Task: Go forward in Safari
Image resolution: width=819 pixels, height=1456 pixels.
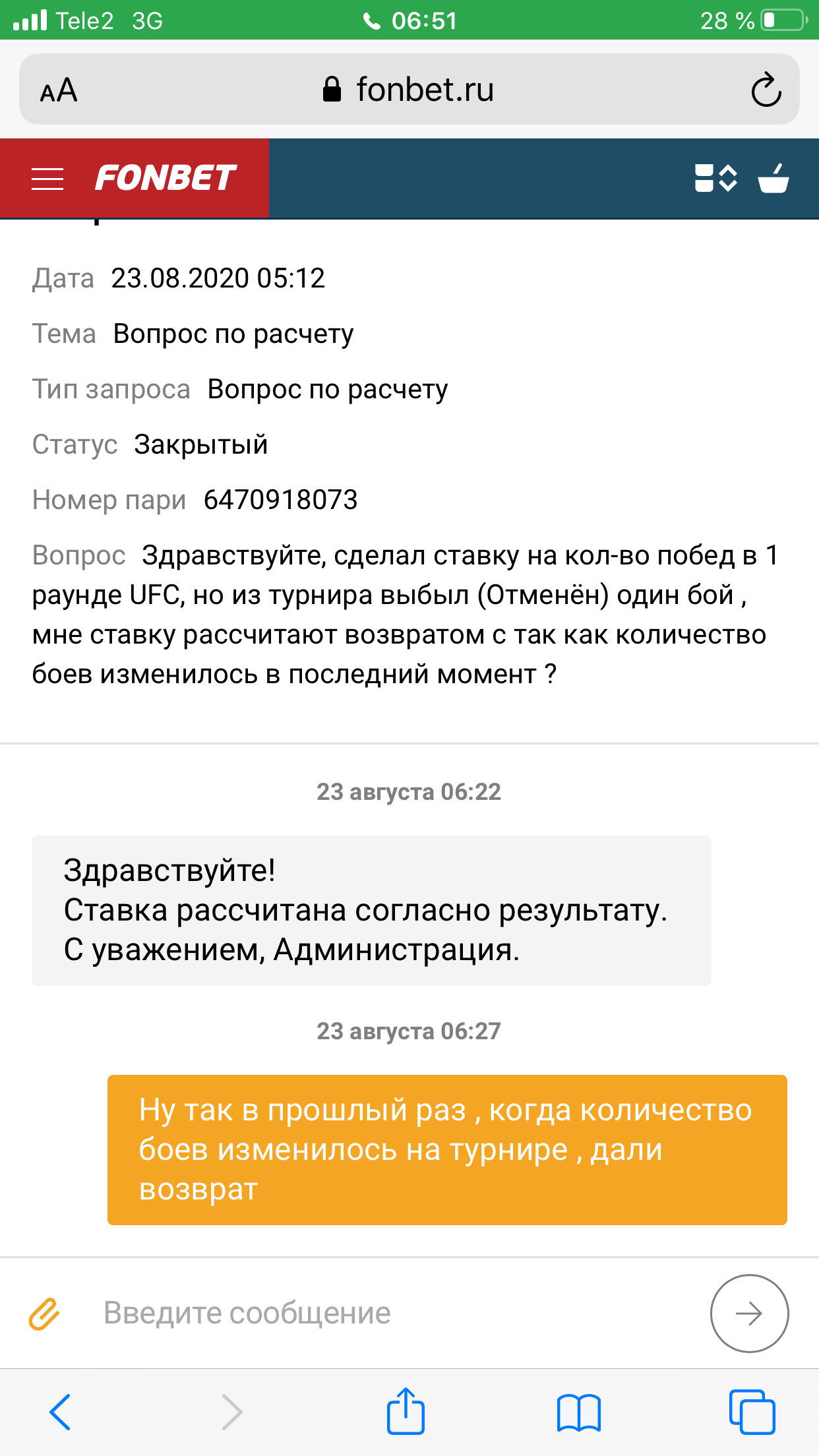Action: (x=231, y=1412)
